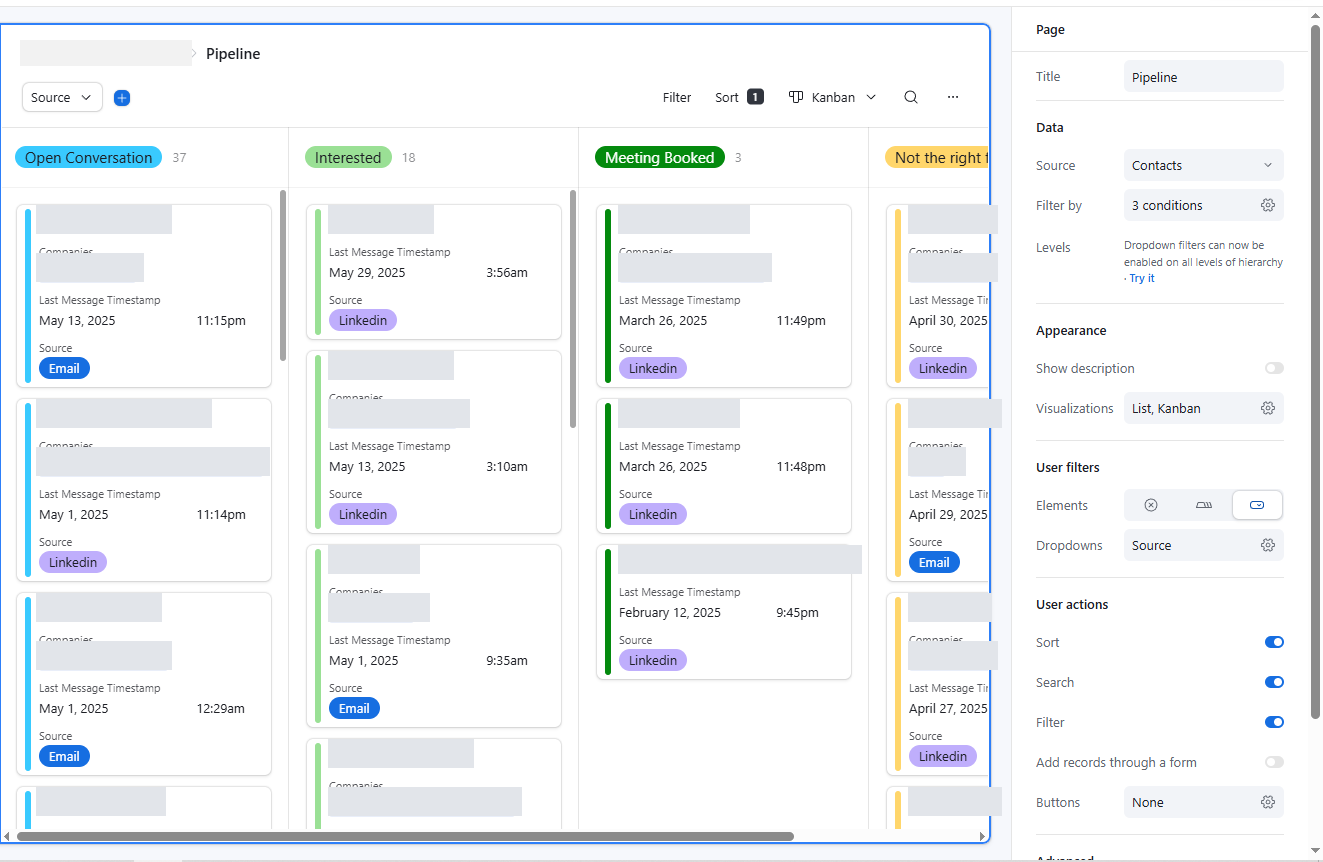The width and height of the screenshot is (1323, 862).
Task: Open the card dated May 29, 2025
Action: click(434, 272)
